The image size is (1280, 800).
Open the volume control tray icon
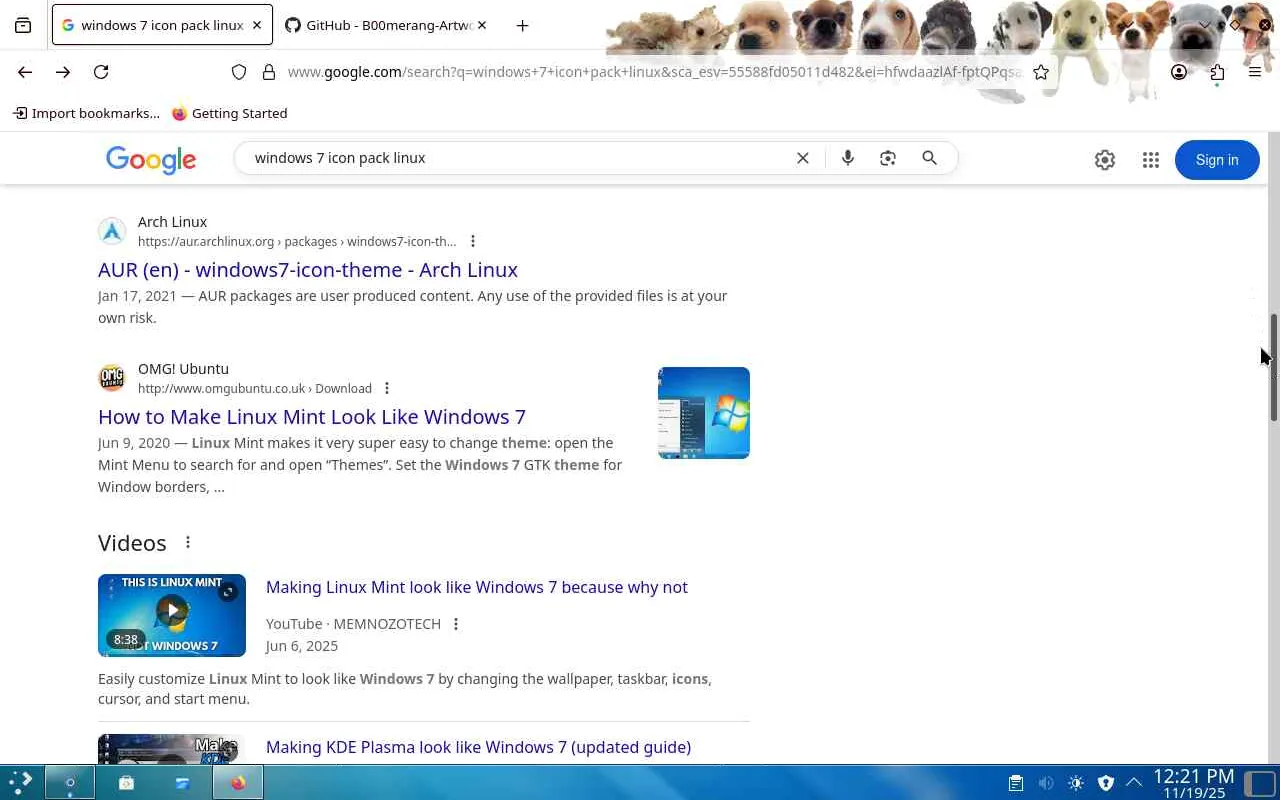click(x=1046, y=783)
